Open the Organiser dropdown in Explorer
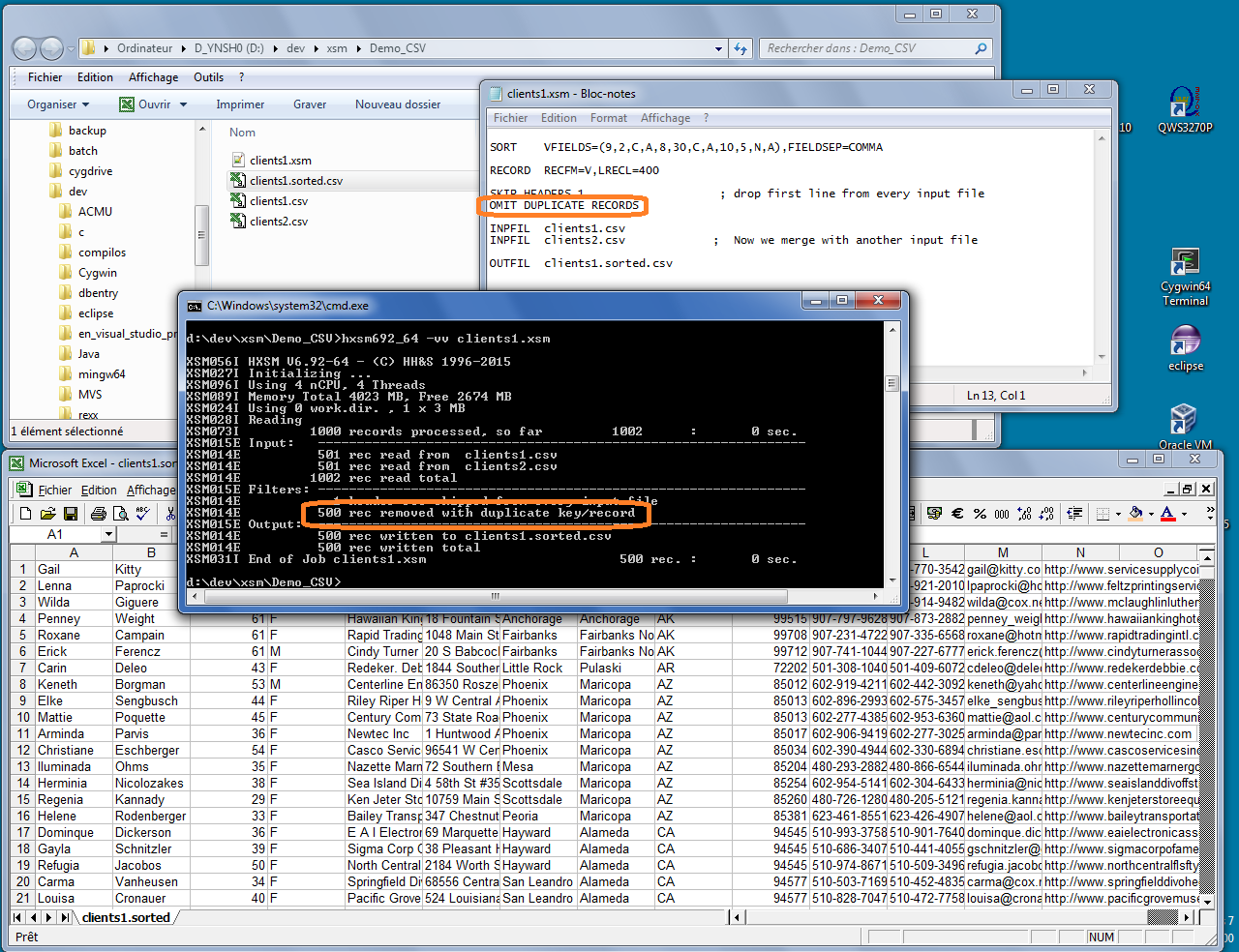Screen dimensions: 1239x952 pyautogui.click(x=58, y=104)
